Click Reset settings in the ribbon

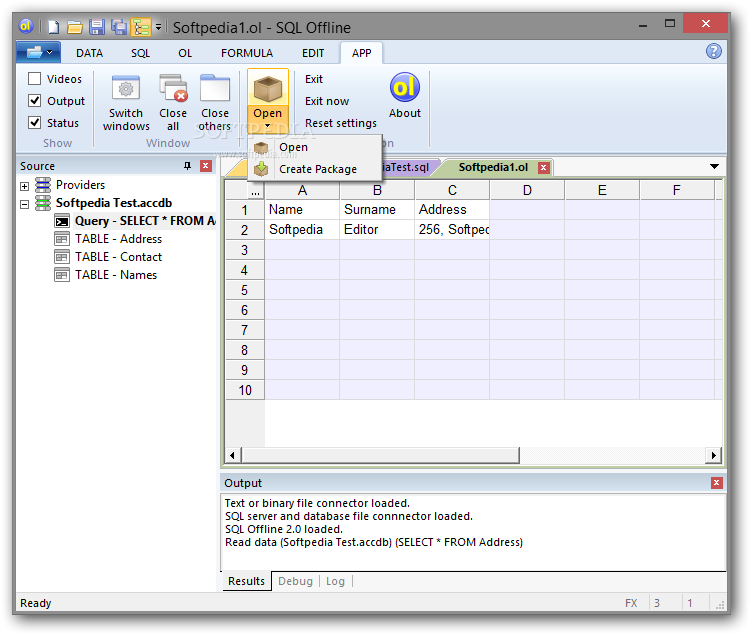(341, 123)
